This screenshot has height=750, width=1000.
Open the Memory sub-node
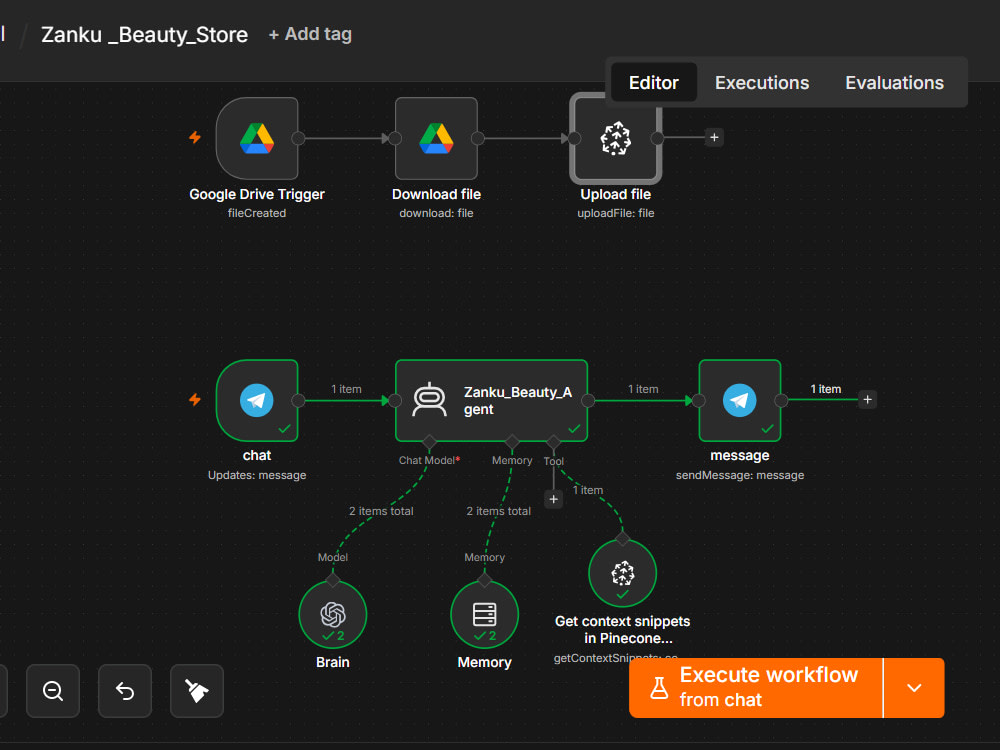(485, 615)
